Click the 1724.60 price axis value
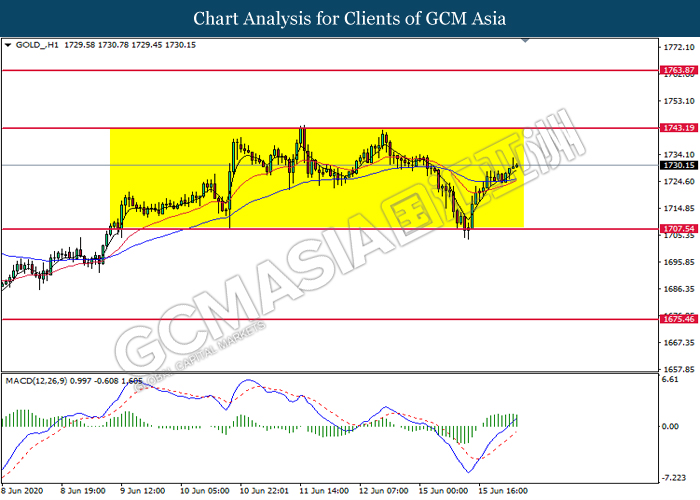 pos(679,182)
